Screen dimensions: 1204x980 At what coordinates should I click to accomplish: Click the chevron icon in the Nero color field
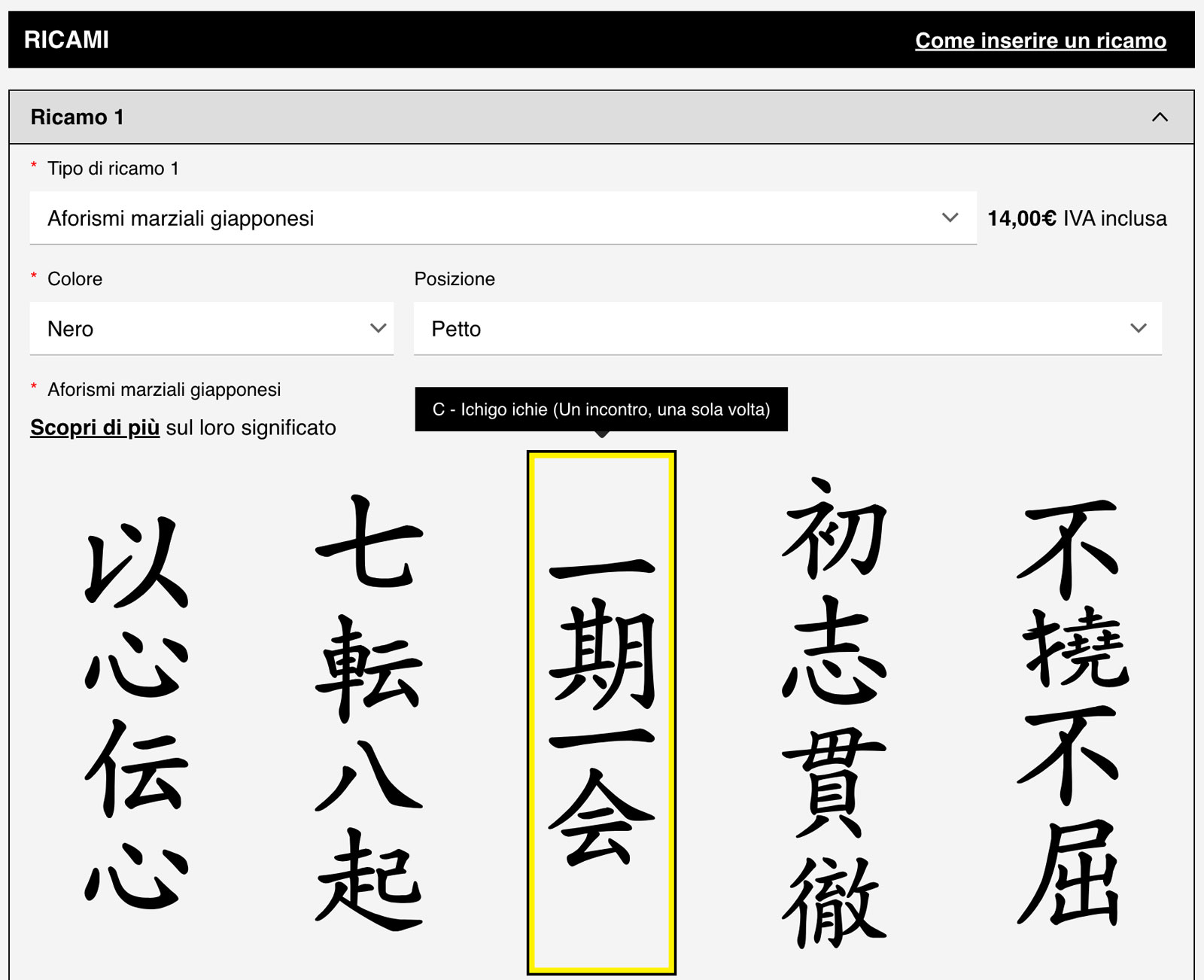(378, 329)
